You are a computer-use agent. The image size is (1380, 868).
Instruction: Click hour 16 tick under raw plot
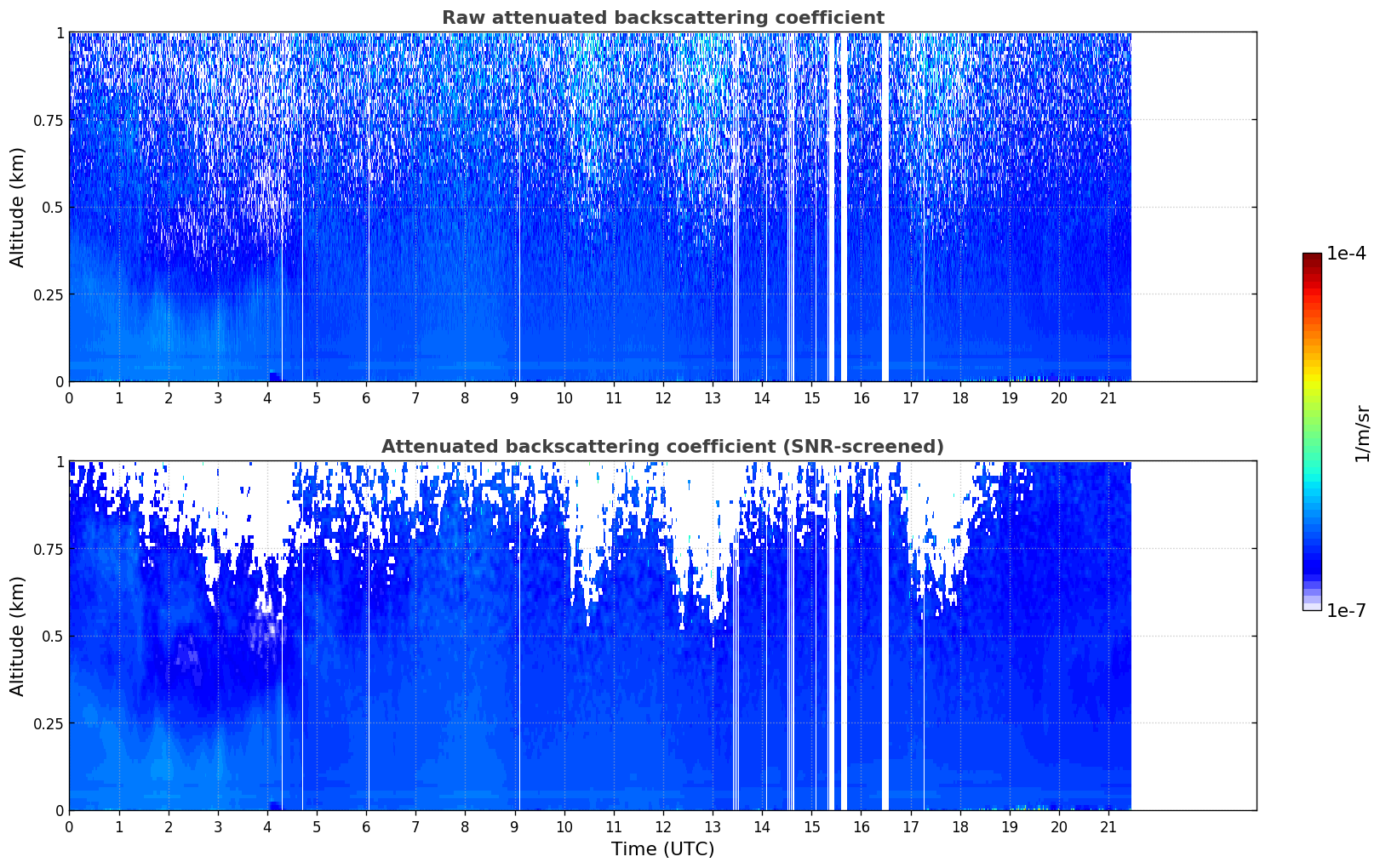(861, 397)
